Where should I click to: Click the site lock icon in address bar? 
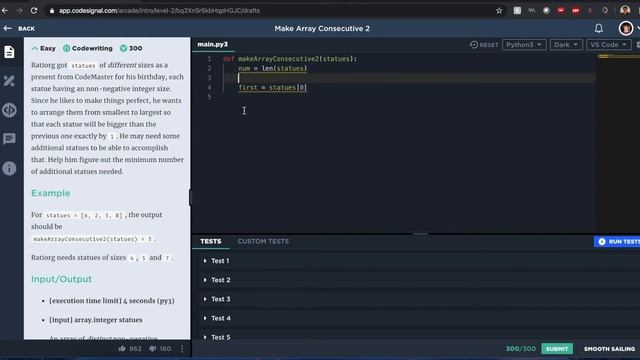point(52,11)
